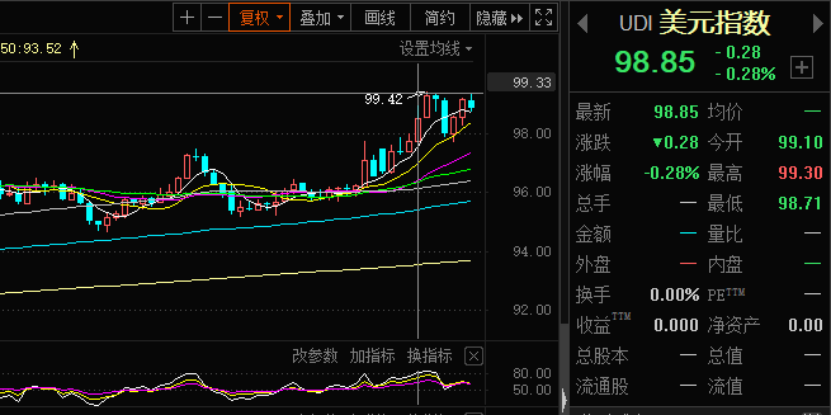Add UDI to watchlist with plus box

point(801,67)
